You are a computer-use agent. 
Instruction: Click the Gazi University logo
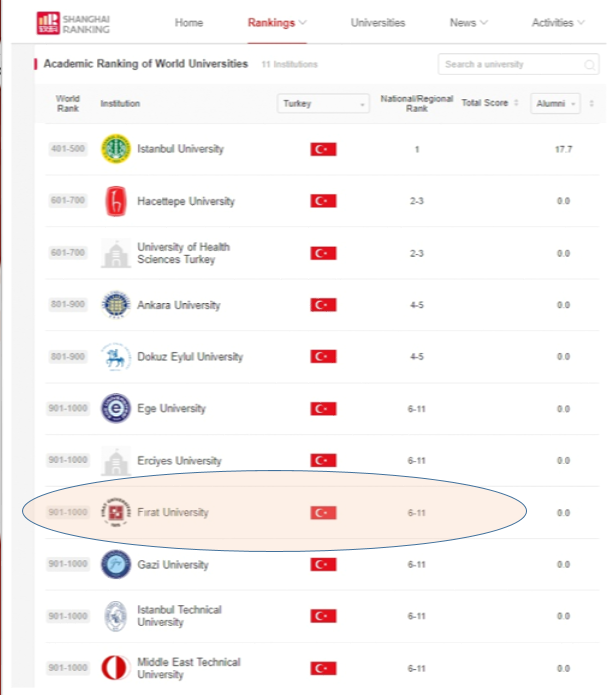[x=116, y=564]
